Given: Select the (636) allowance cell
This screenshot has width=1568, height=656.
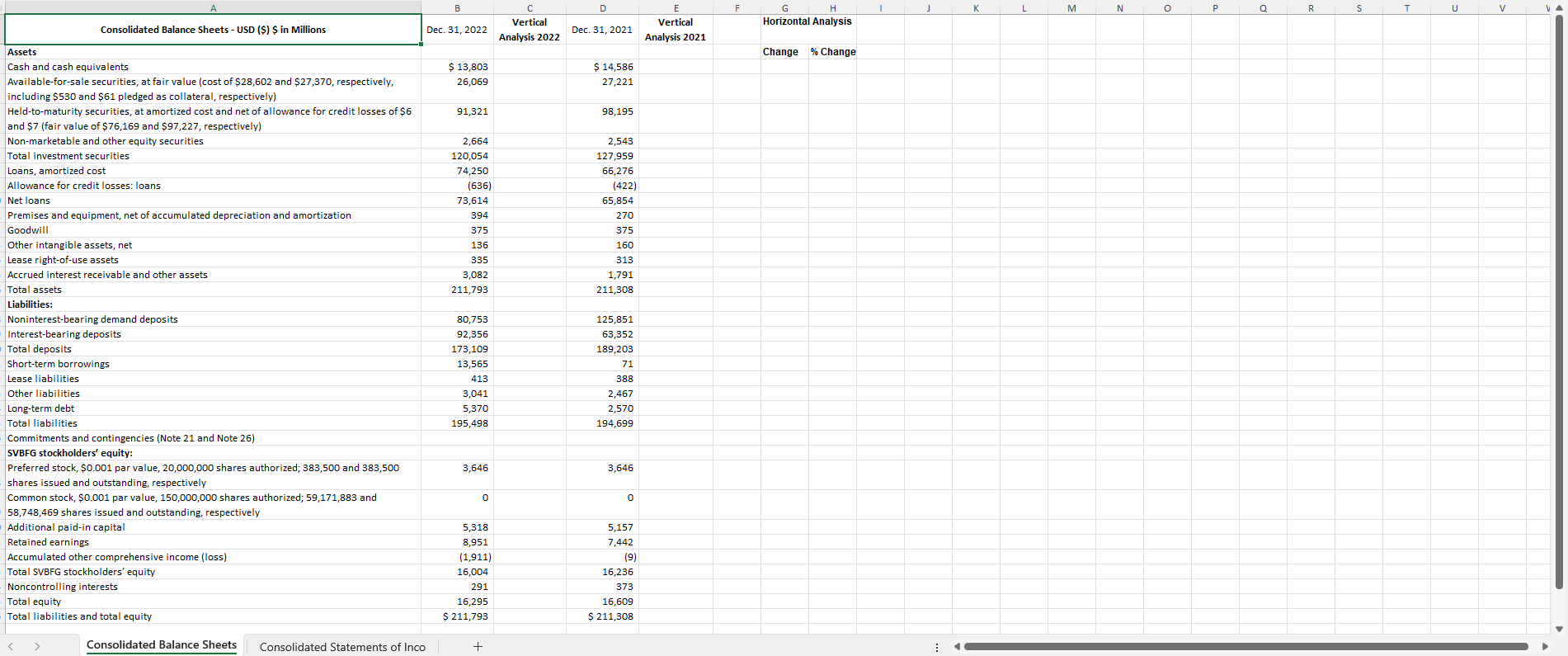Looking at the screenshot, I should click(x=457, y=186).
